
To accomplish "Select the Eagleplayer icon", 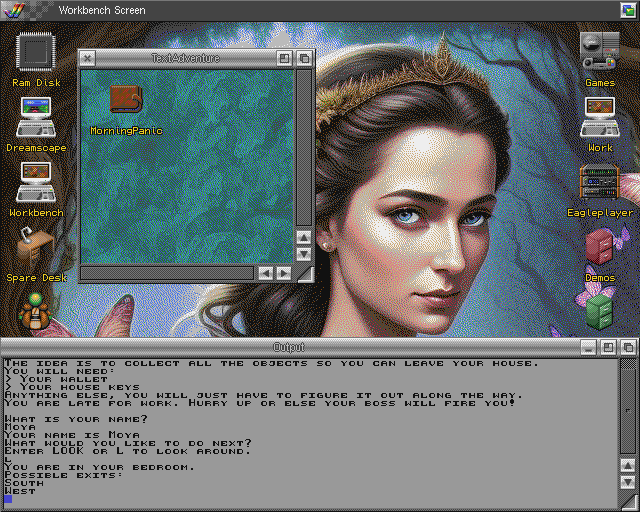I will point(599,182).
